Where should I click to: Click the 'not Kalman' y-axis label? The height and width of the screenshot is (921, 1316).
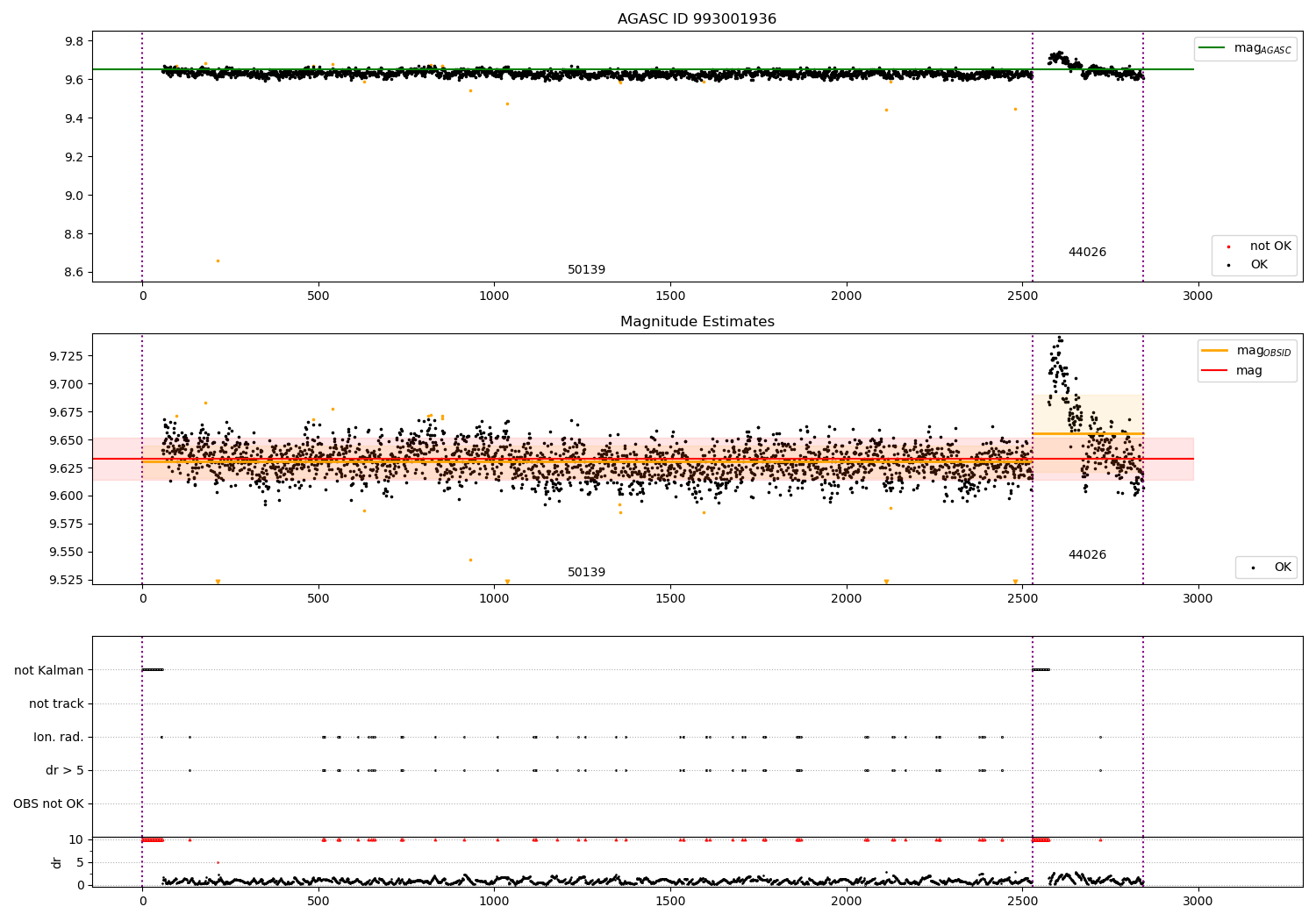49,670
